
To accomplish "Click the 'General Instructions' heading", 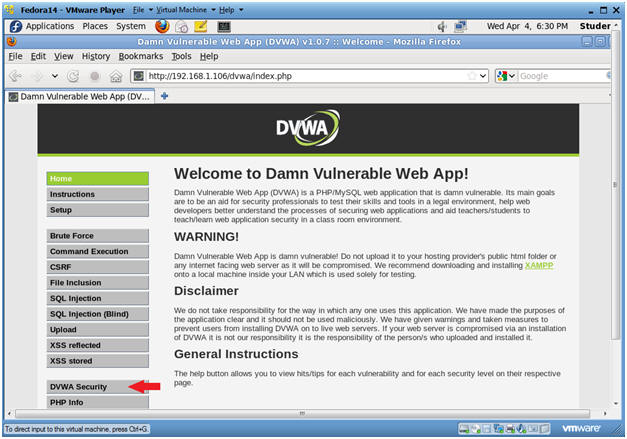I will (x=236, y=354).
